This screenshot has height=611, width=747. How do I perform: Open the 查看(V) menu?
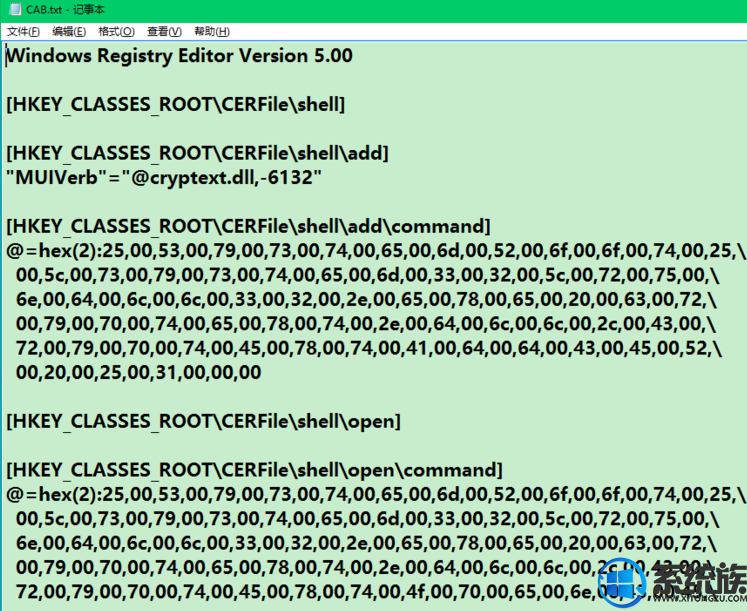point(164,32)
